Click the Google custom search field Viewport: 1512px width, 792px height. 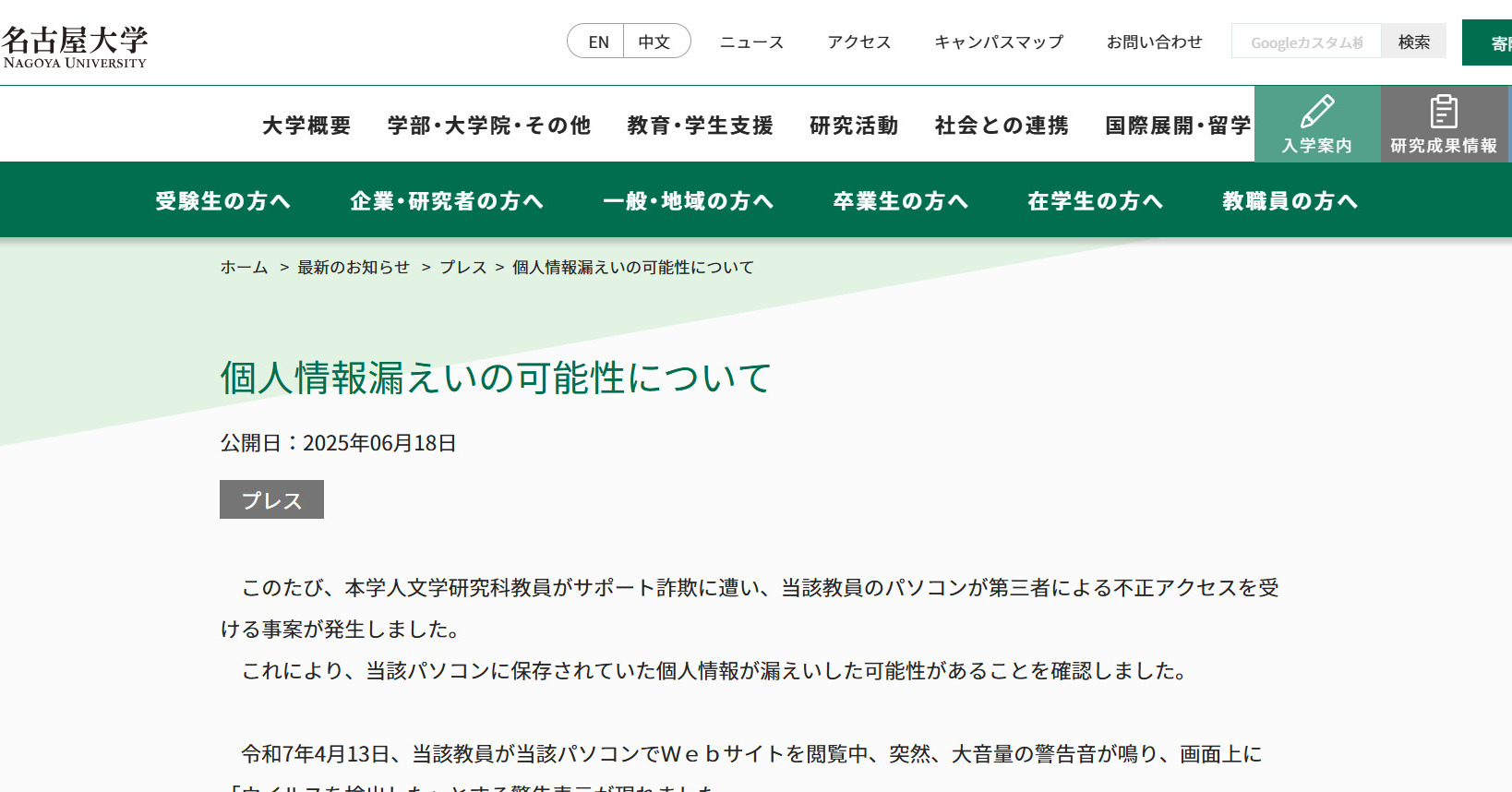click(x=1305, y=42)
